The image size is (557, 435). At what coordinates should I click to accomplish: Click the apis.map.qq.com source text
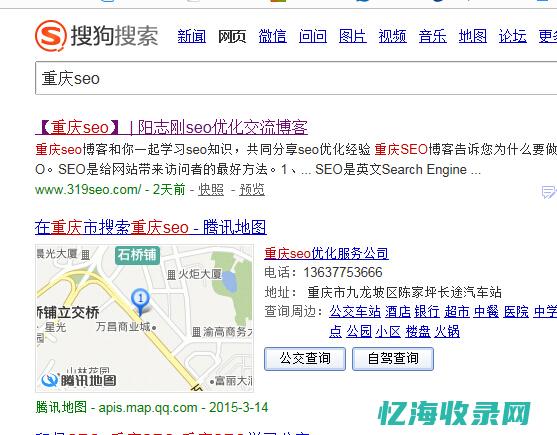[x=148, y=408]
